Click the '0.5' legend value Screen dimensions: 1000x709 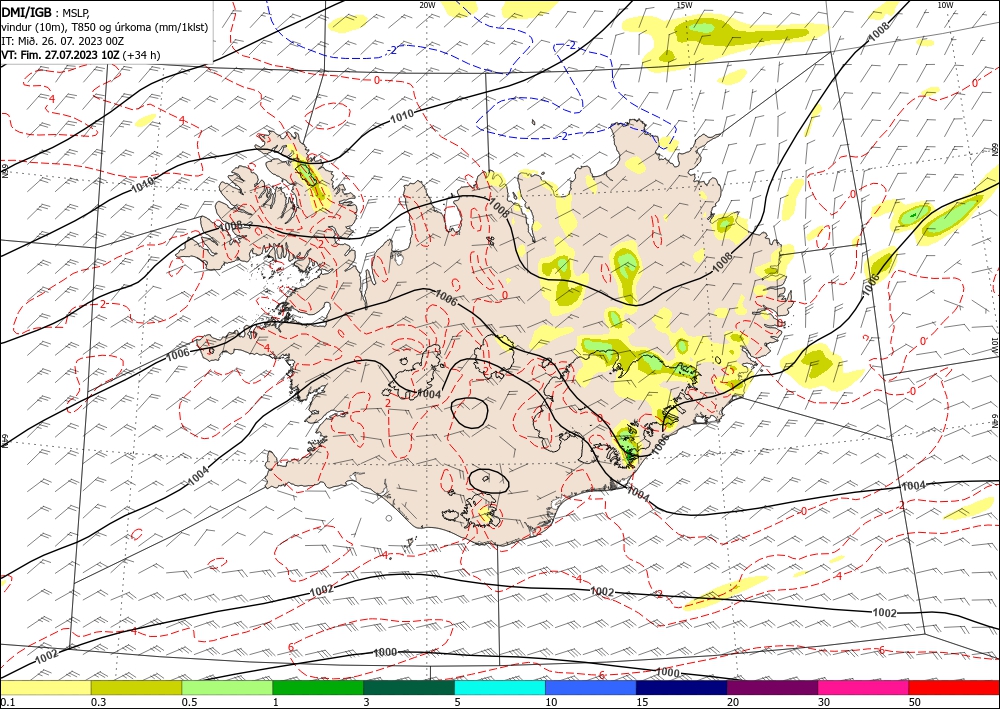point(189,702)
